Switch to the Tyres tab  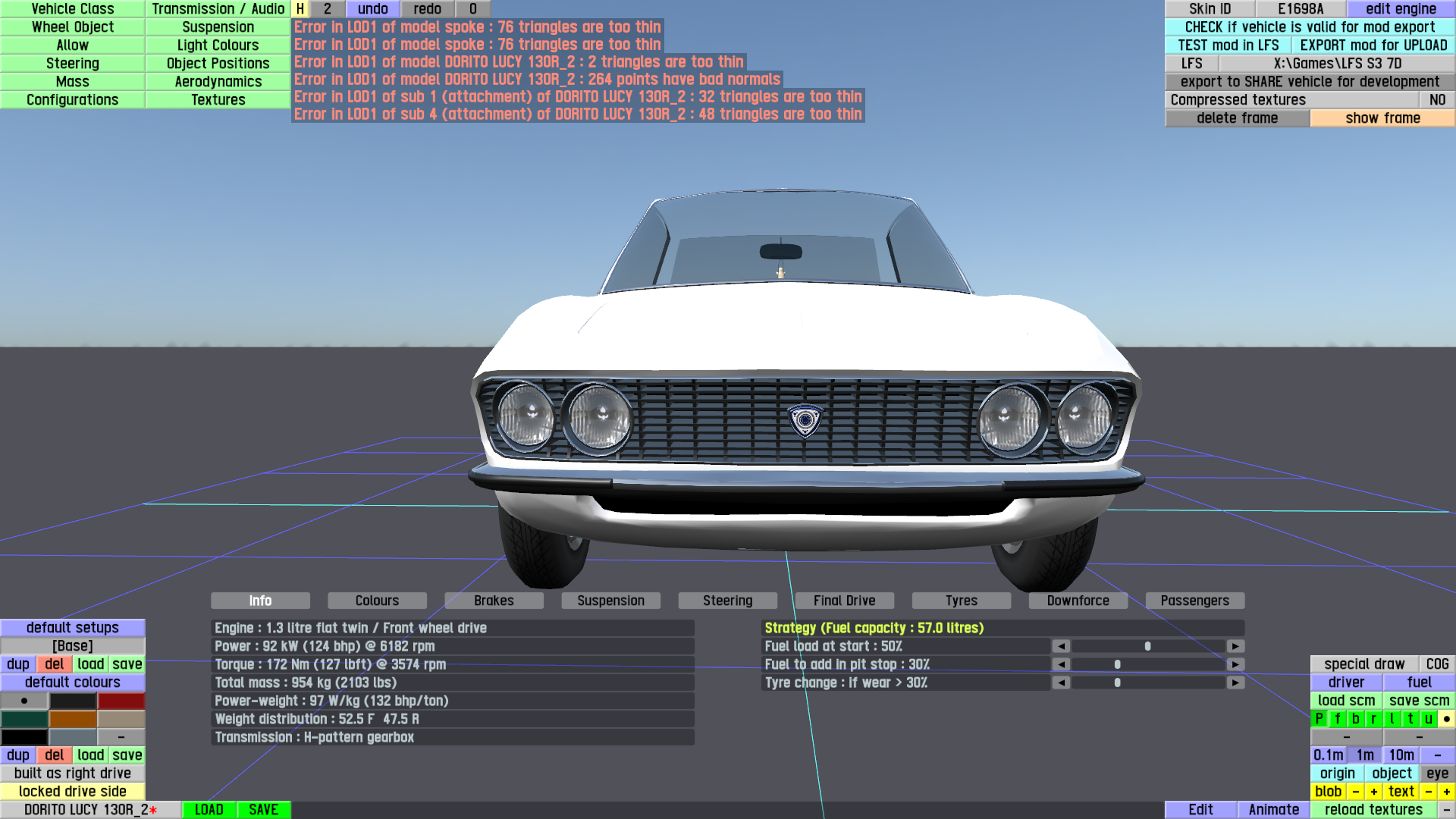coord(961,601)
